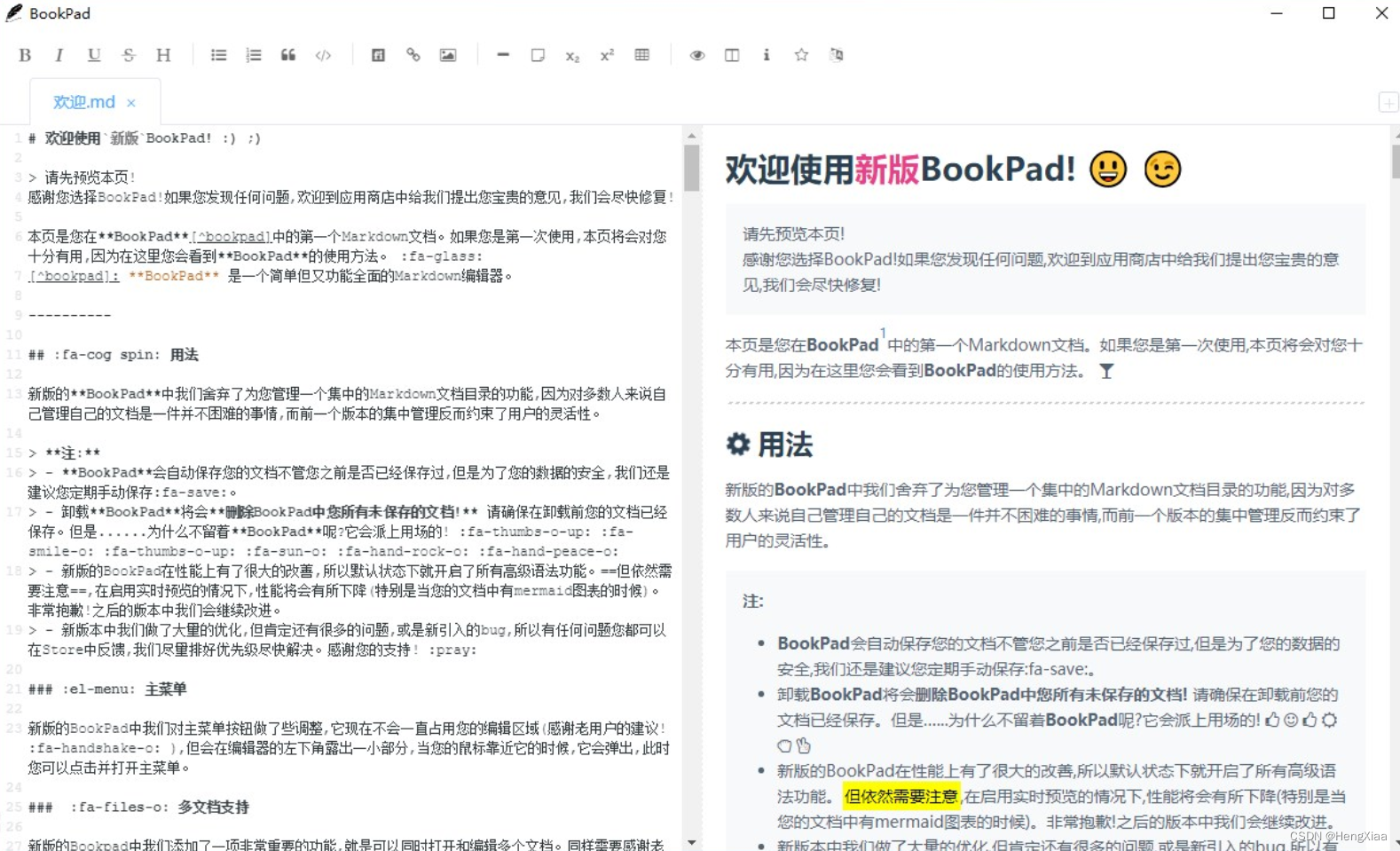Click the editor scrollbar up arrow
Image resolution: width=1400 pixels, height=851 pixels.
click(691, 136)
